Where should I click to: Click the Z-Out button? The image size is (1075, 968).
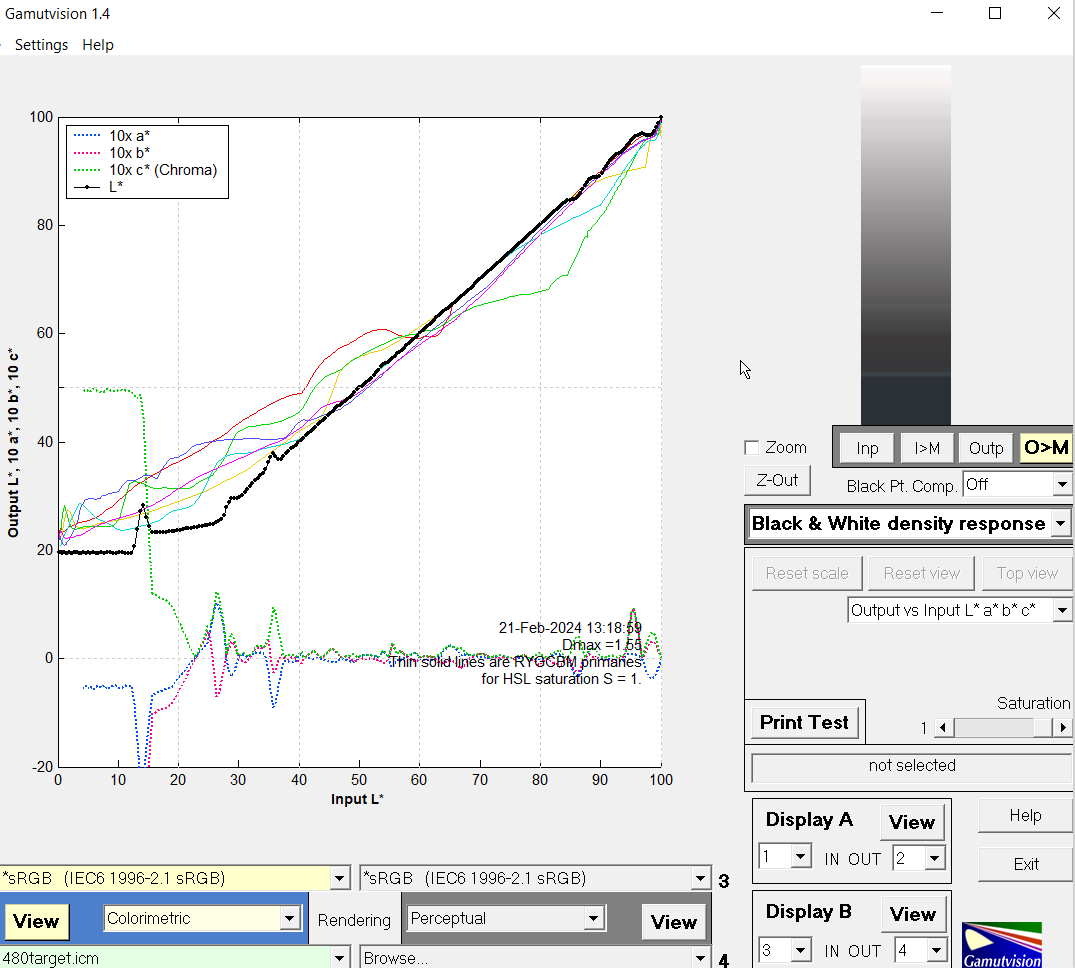coord(777,480)
